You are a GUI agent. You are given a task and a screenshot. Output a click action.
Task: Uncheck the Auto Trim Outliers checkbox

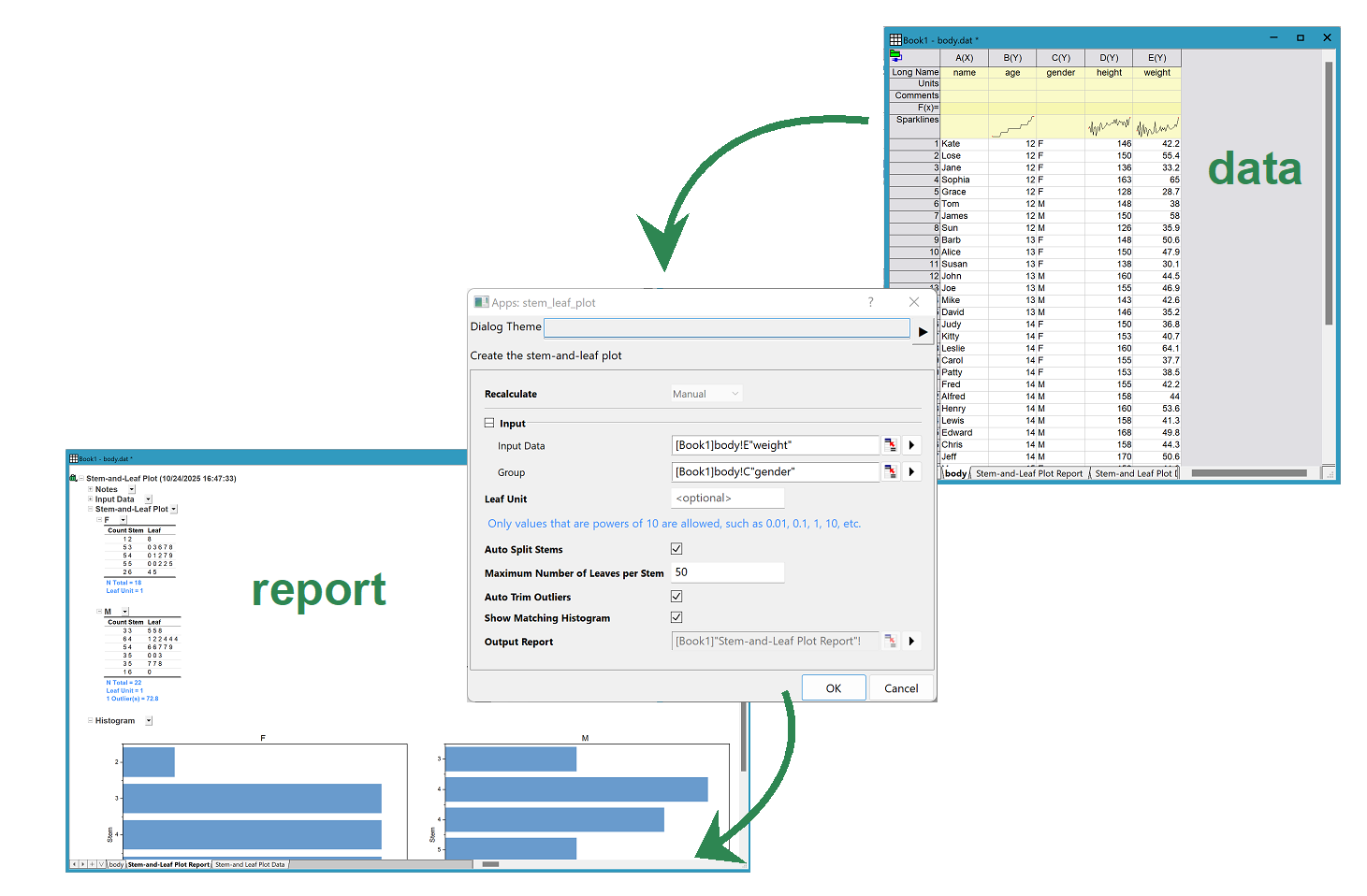[676, 597]
